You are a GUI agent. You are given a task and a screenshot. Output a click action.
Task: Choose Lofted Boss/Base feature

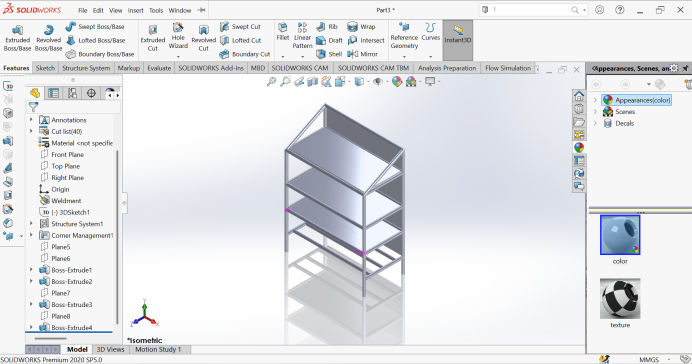[96, 40]
